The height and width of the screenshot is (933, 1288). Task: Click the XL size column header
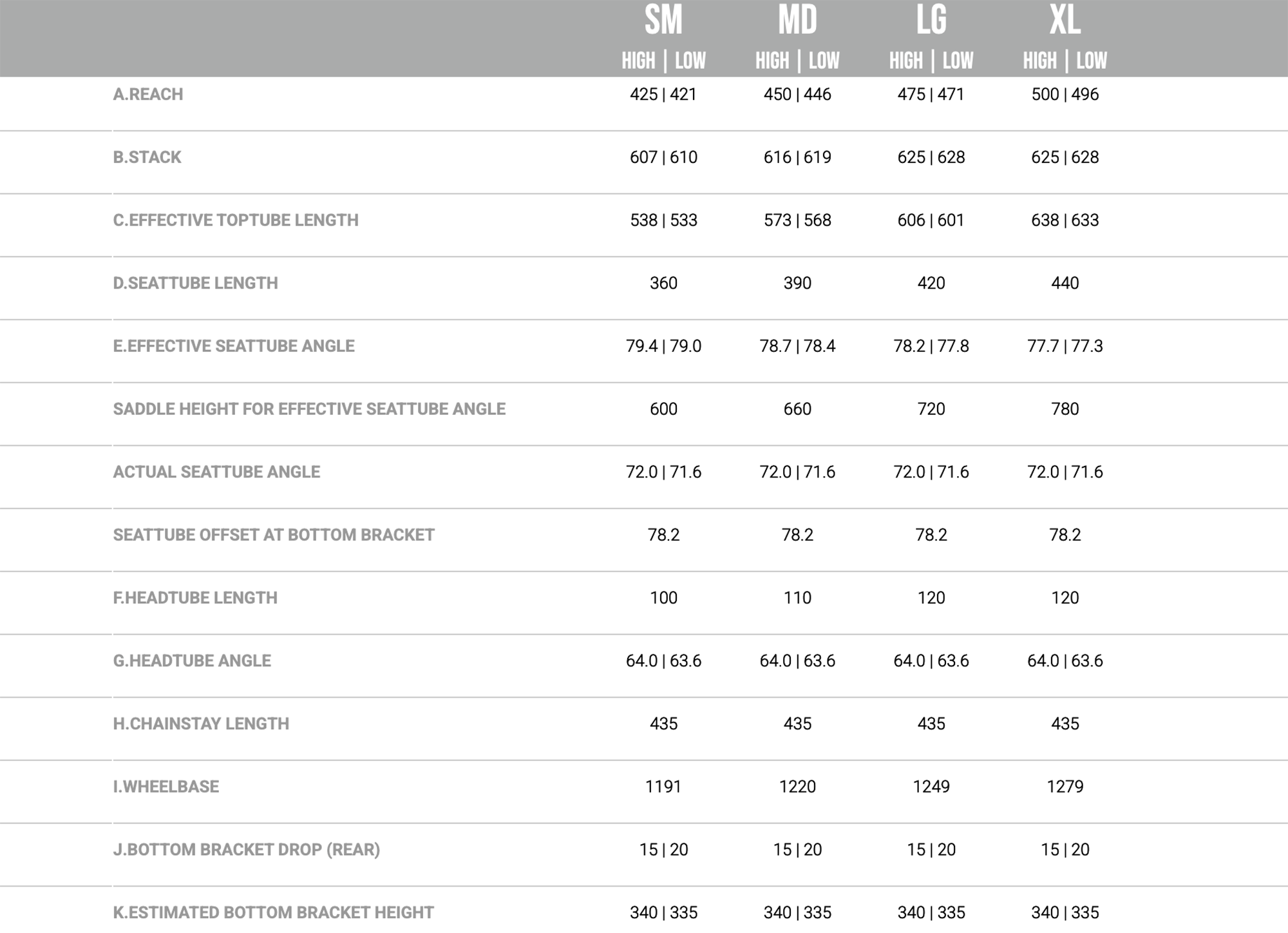click(1065, 21)
